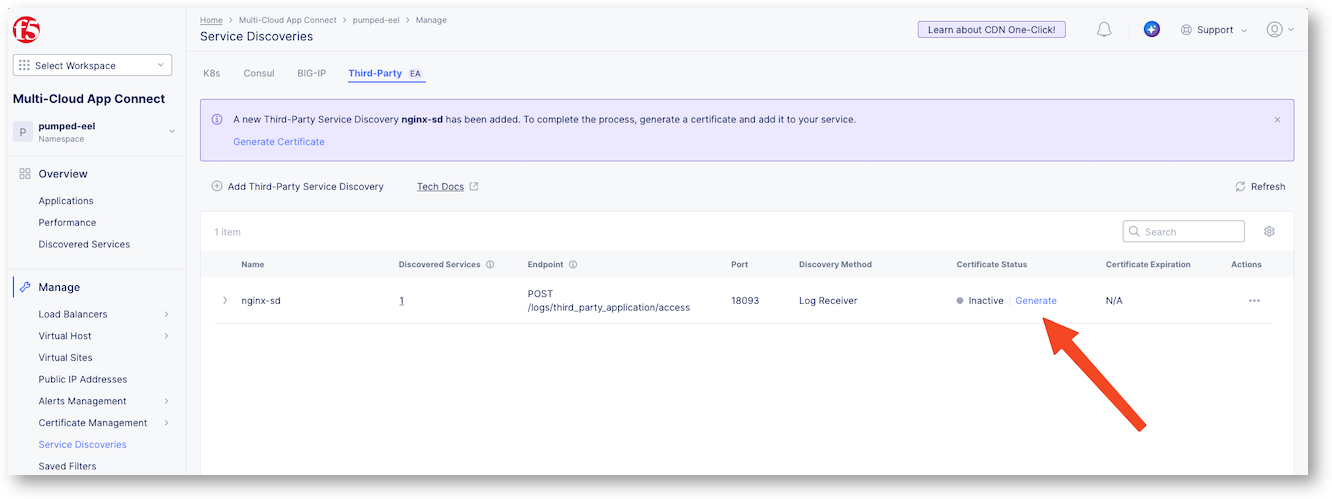
Task: Switch to the Consul tab
Action: click(259, 73)
